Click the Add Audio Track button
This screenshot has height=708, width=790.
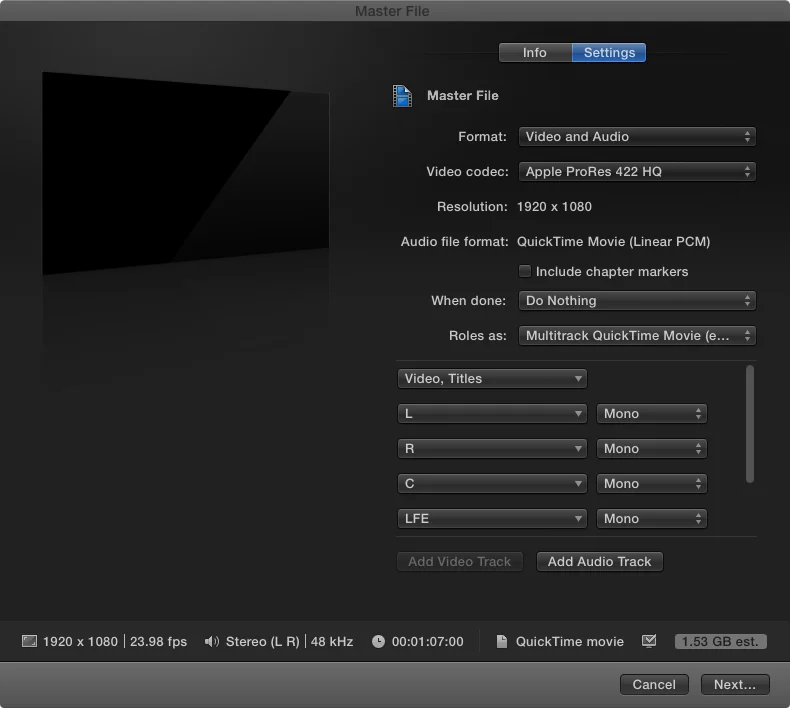tap(600, 562)
